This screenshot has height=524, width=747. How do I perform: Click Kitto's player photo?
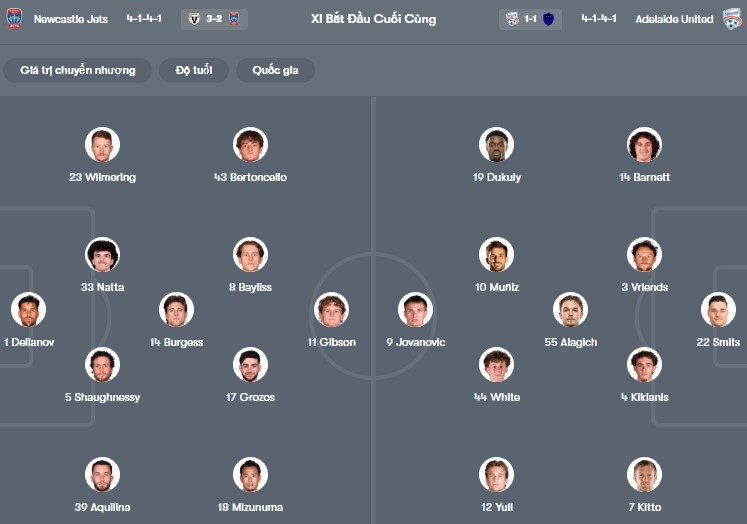click(645, 475)
